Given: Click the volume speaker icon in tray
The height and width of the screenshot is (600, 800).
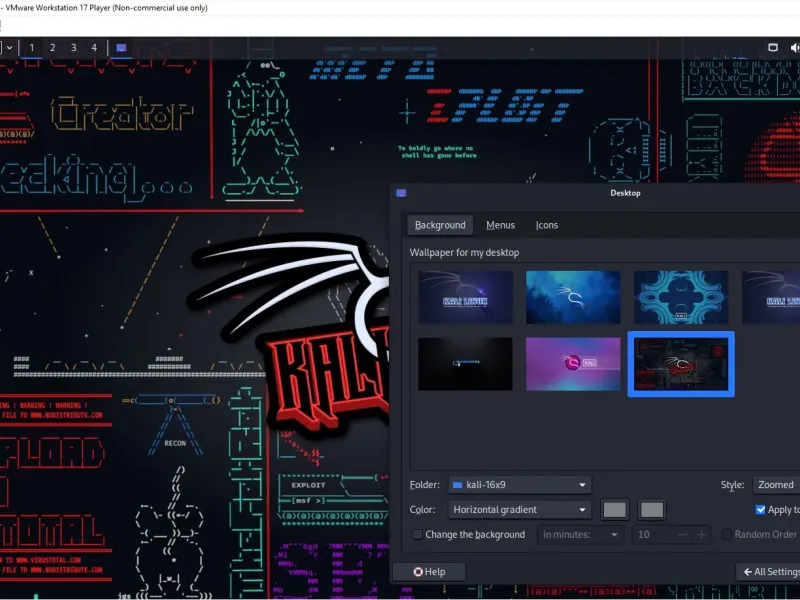Looking at the screenshot, I should 795,47.
